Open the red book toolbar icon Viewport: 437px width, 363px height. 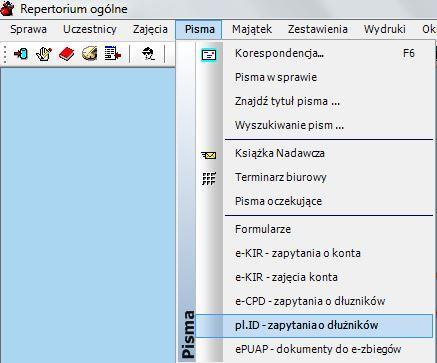click(x=67, y=54)
